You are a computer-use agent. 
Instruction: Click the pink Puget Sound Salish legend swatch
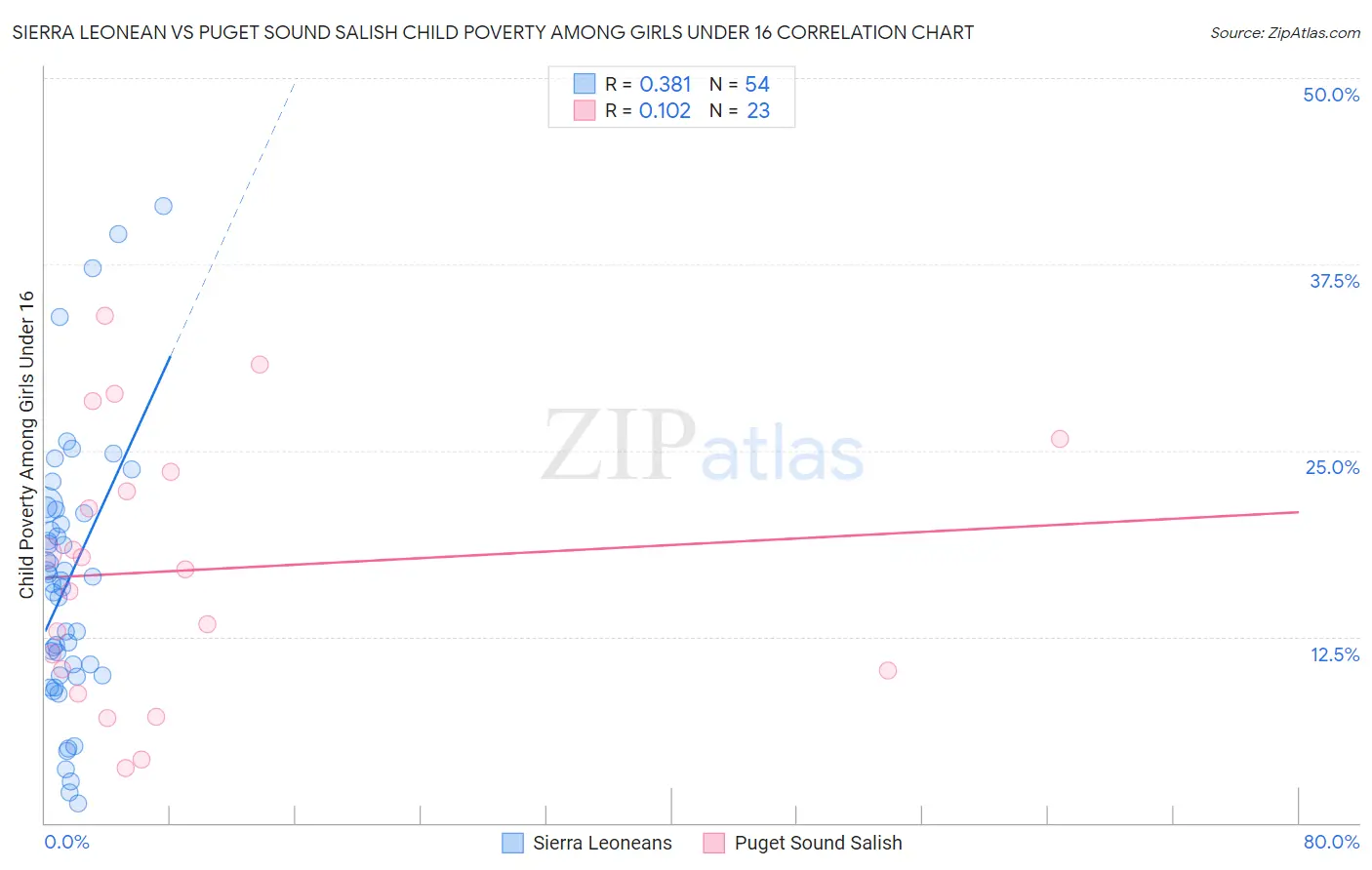coord(714,843)
